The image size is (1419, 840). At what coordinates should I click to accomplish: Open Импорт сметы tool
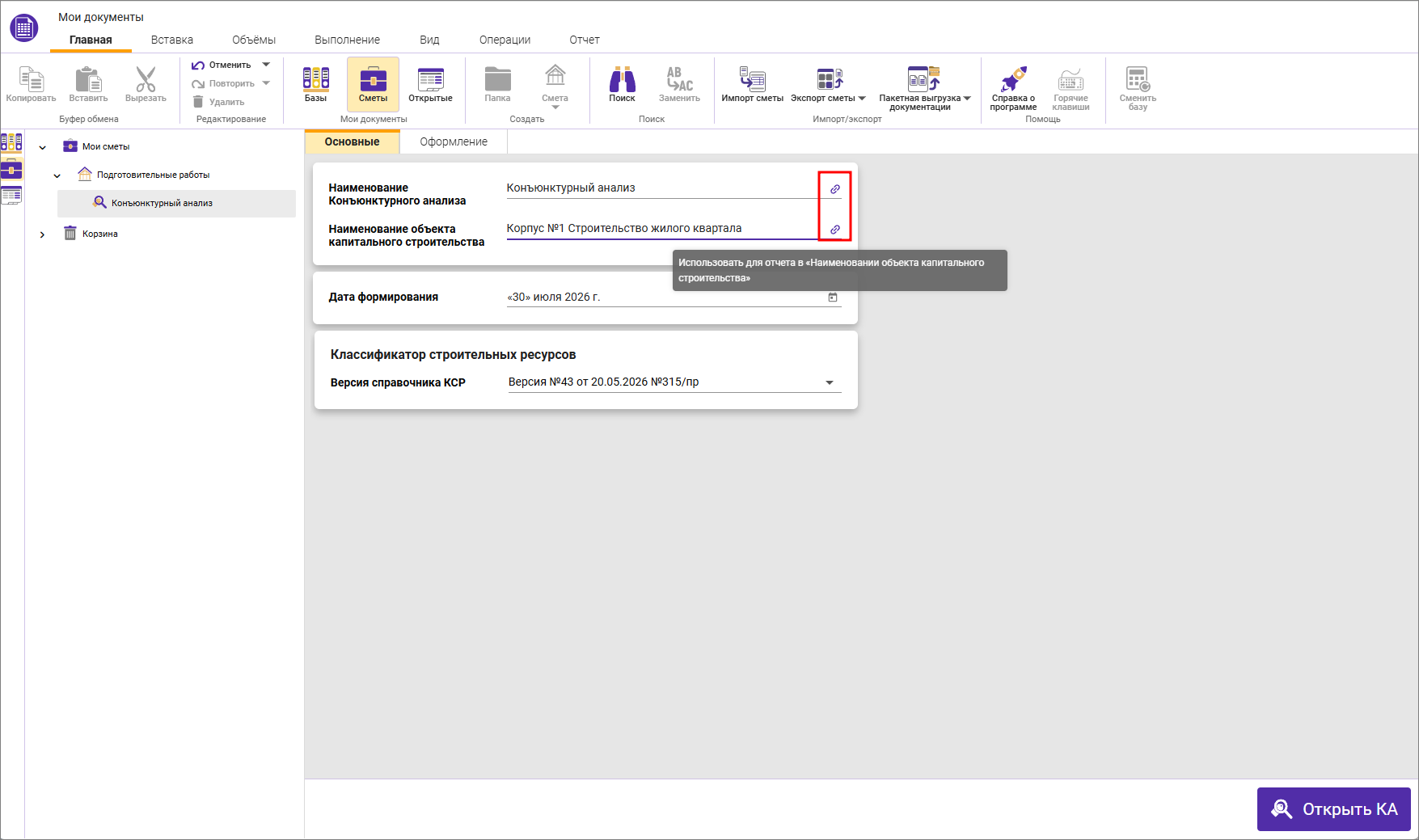click(752, 84)
